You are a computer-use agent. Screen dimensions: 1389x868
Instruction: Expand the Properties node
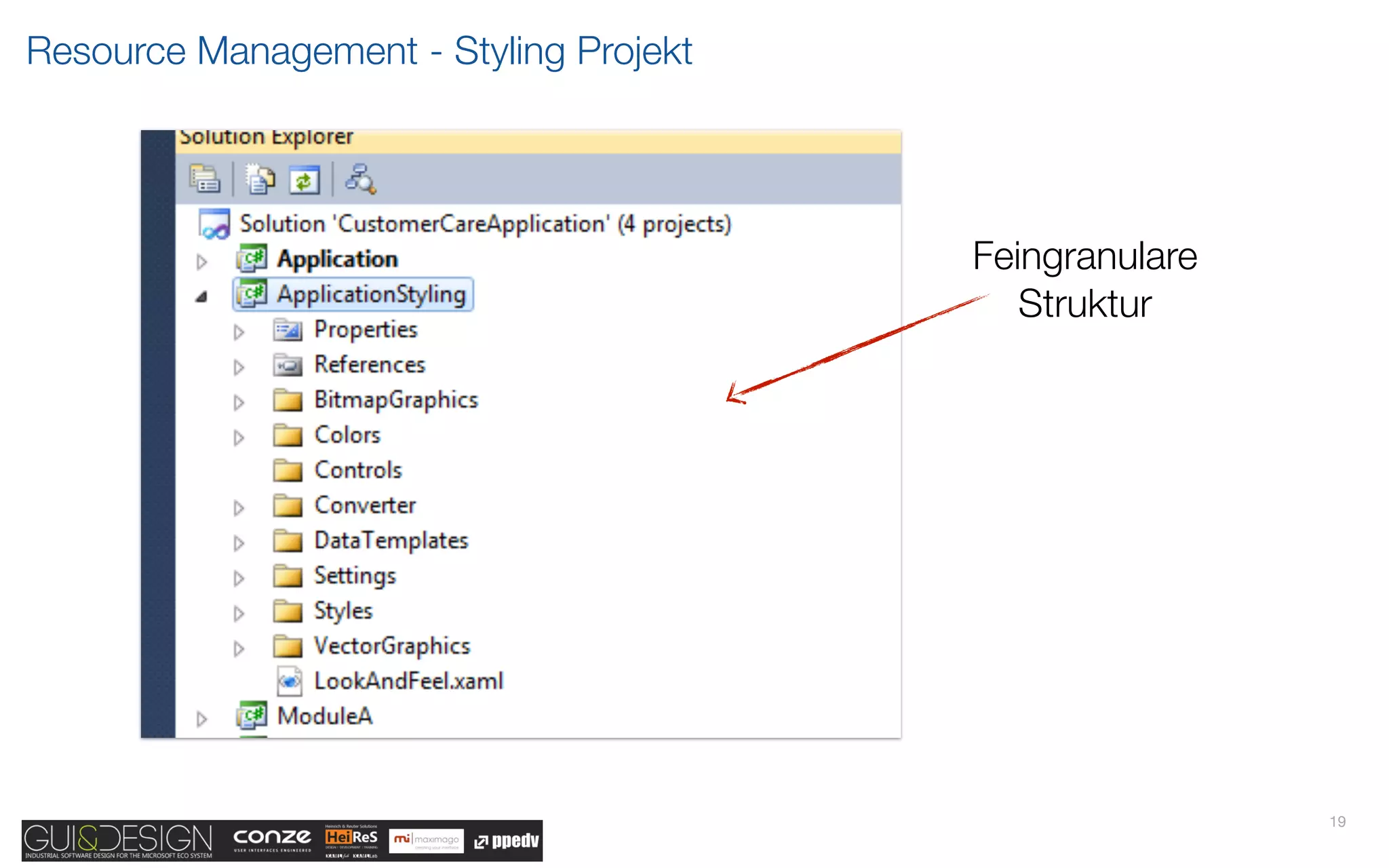coord(239,332)
